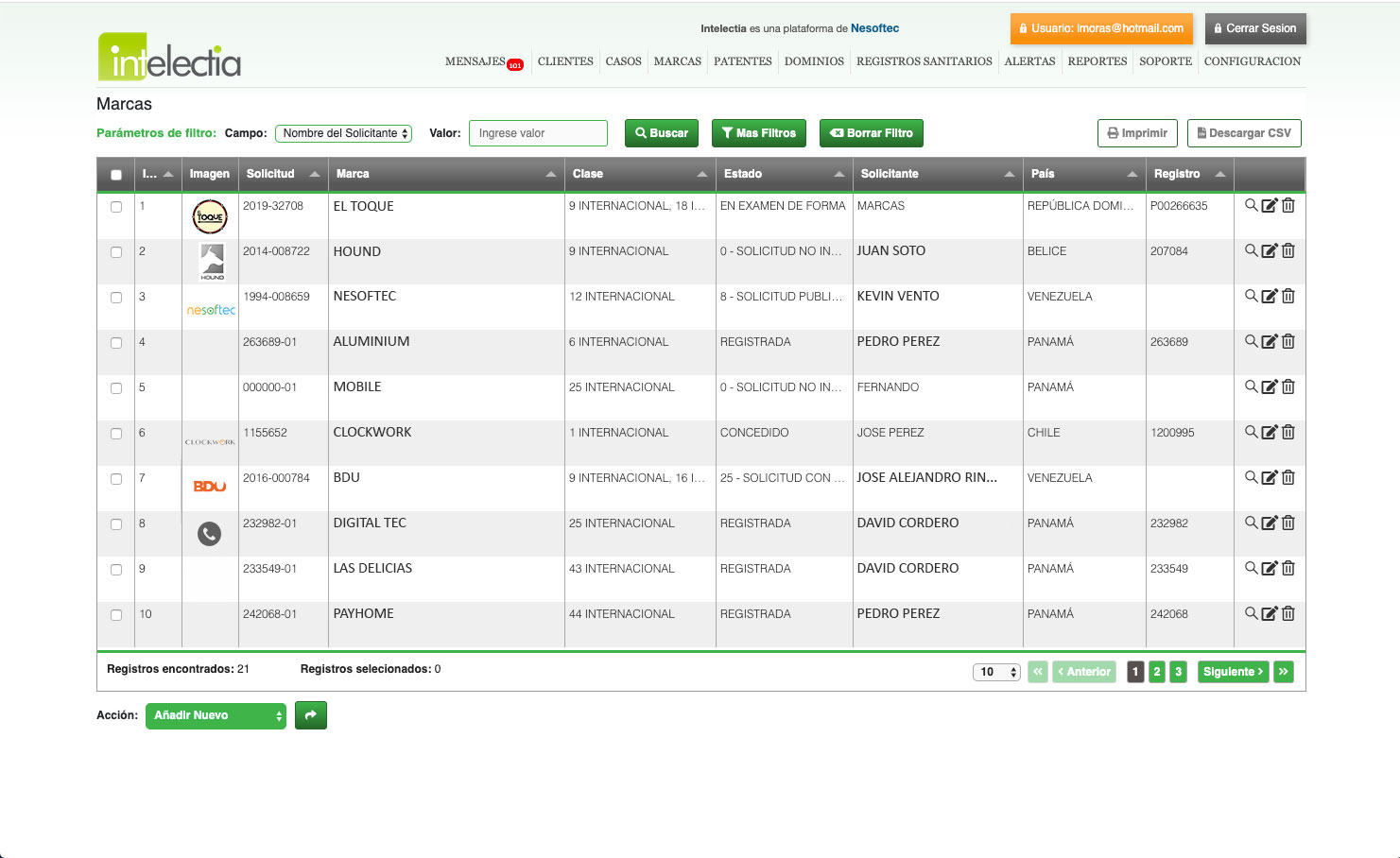Open the REPORTES menu item

pos(1097,61)
